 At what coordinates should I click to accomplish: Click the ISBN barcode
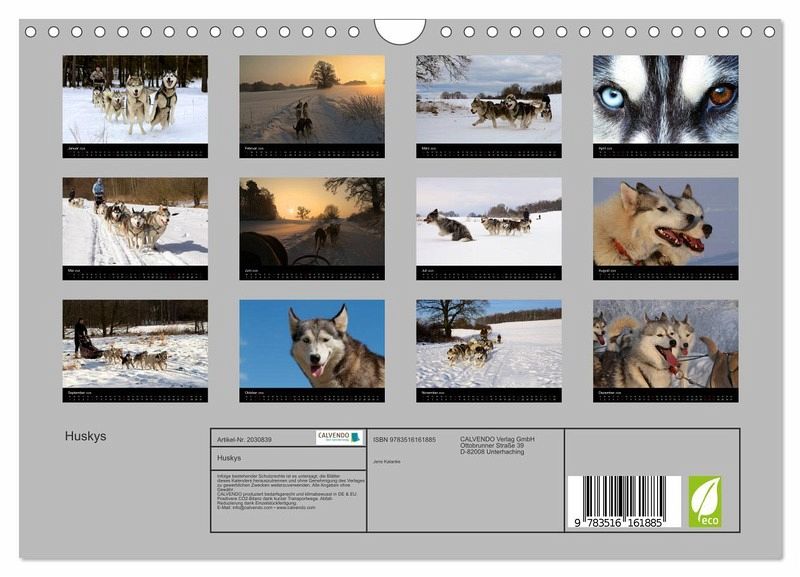pos(624,502)
